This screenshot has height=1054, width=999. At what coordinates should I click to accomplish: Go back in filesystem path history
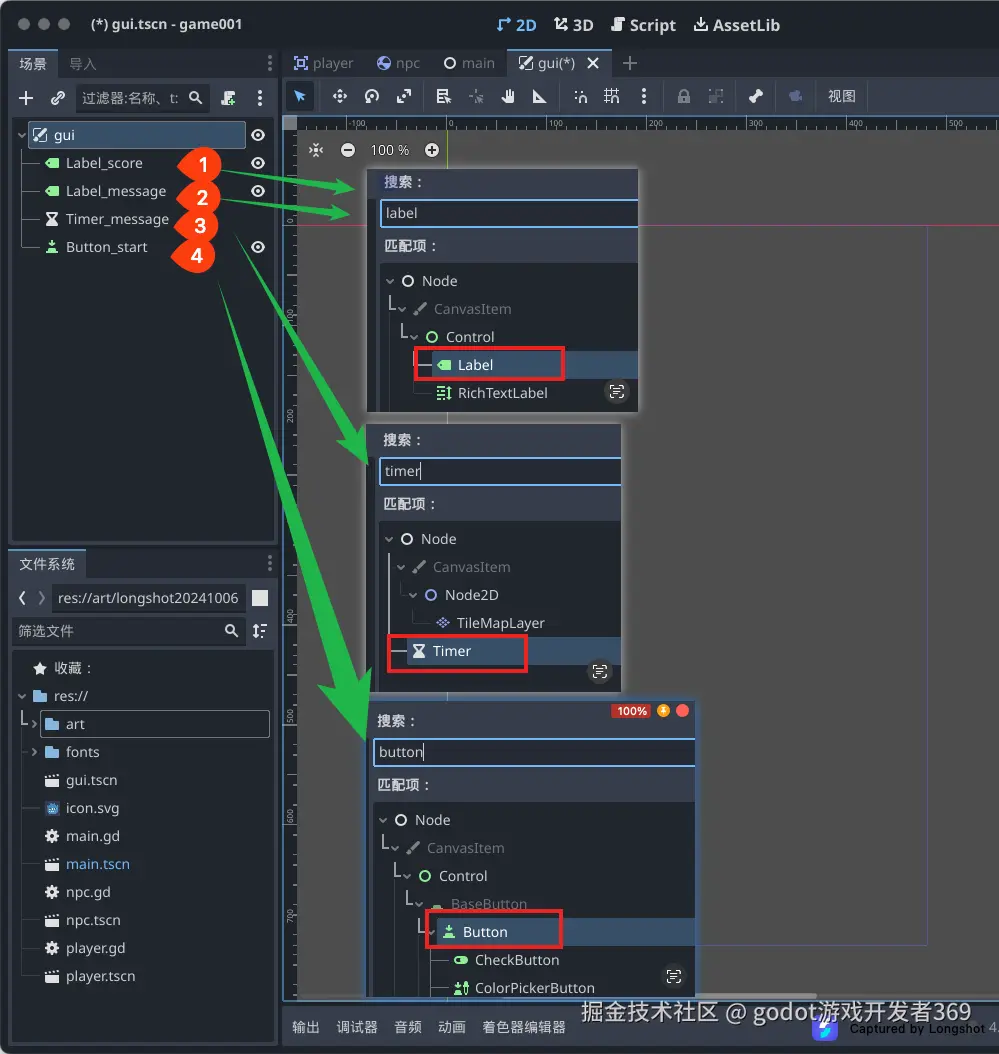click(x=22, y=598)
